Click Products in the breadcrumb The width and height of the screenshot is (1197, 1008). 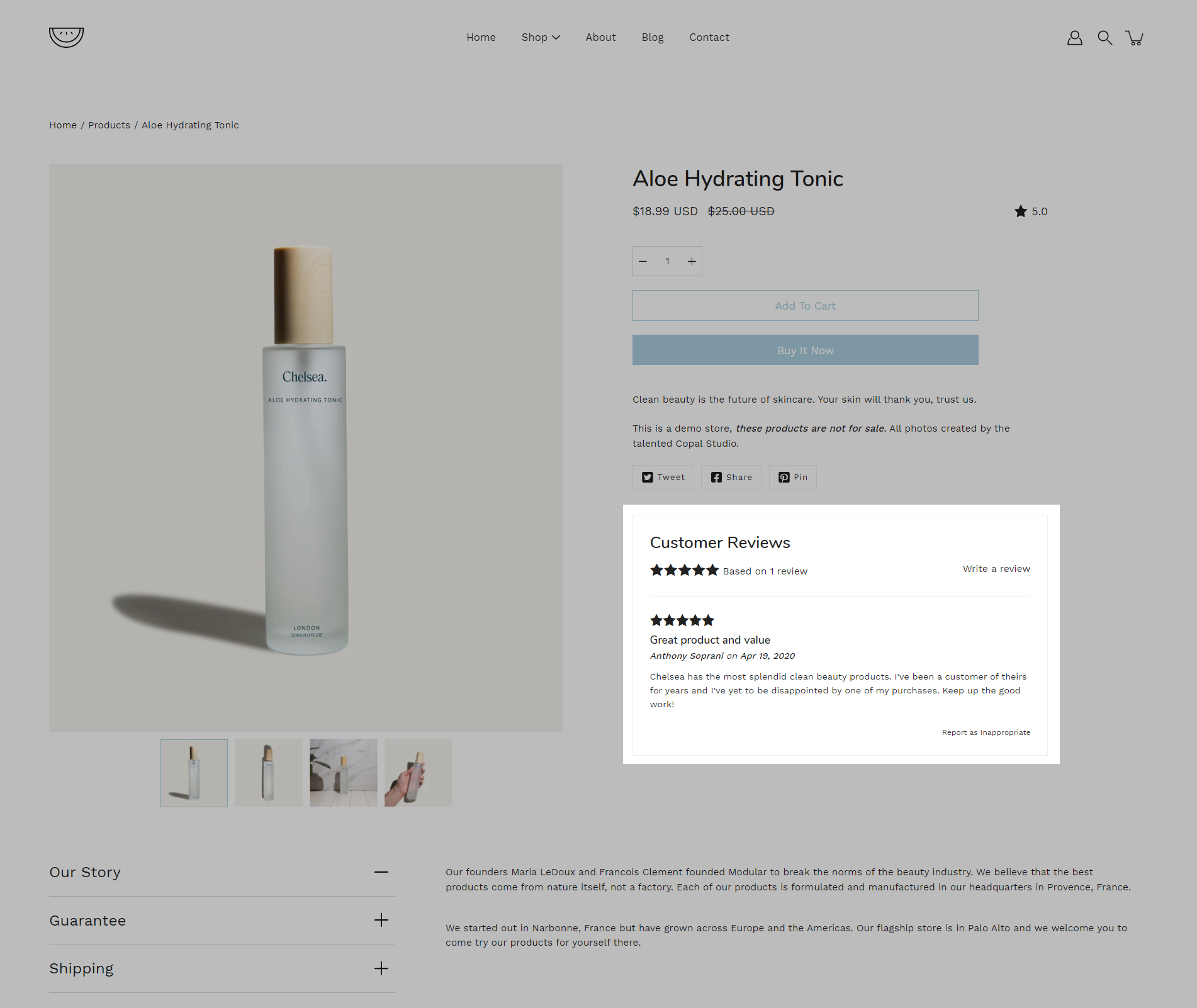click(109, 125)
